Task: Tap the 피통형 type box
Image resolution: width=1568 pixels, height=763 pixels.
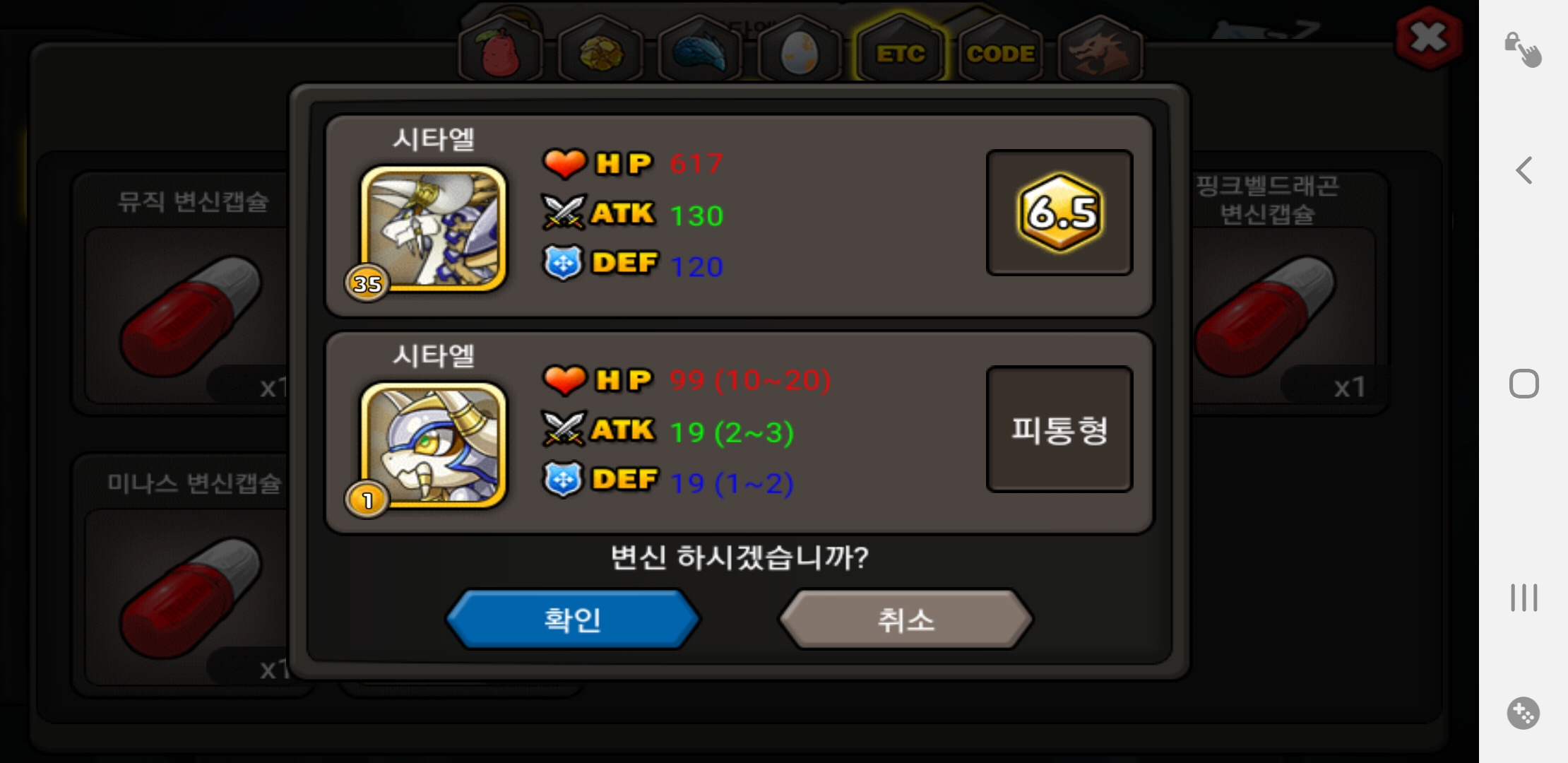Action: pos(1059,429)
